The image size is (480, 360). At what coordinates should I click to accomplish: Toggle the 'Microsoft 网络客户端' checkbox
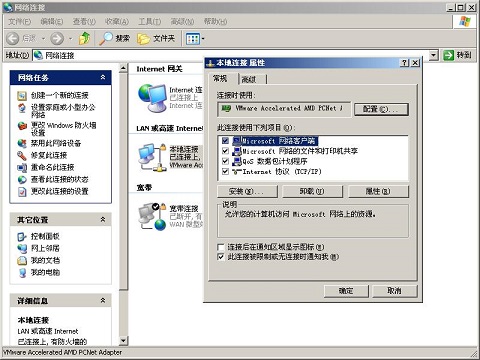click(x=225, y=141)
